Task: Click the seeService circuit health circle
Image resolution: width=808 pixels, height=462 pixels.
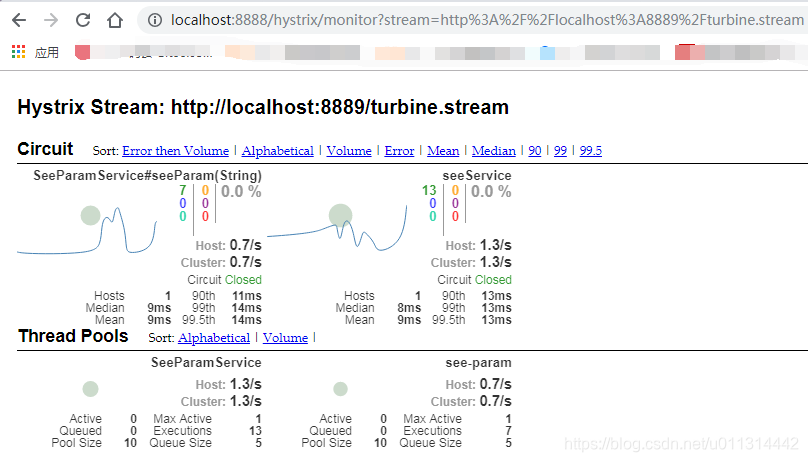Action: pyautogui.click(x=341, y=215)
